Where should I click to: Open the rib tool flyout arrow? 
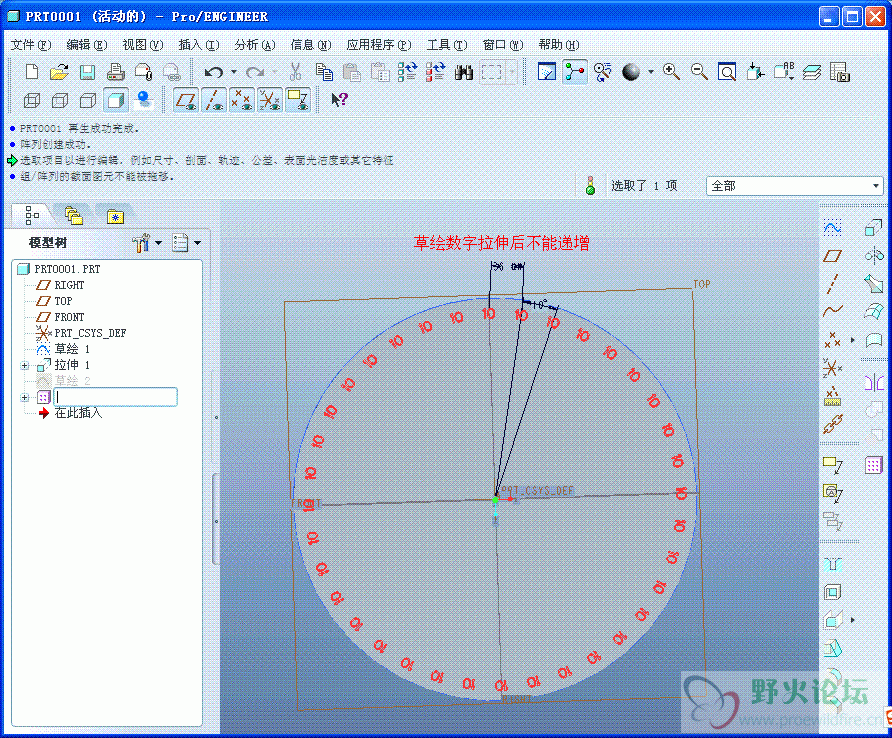852,620
